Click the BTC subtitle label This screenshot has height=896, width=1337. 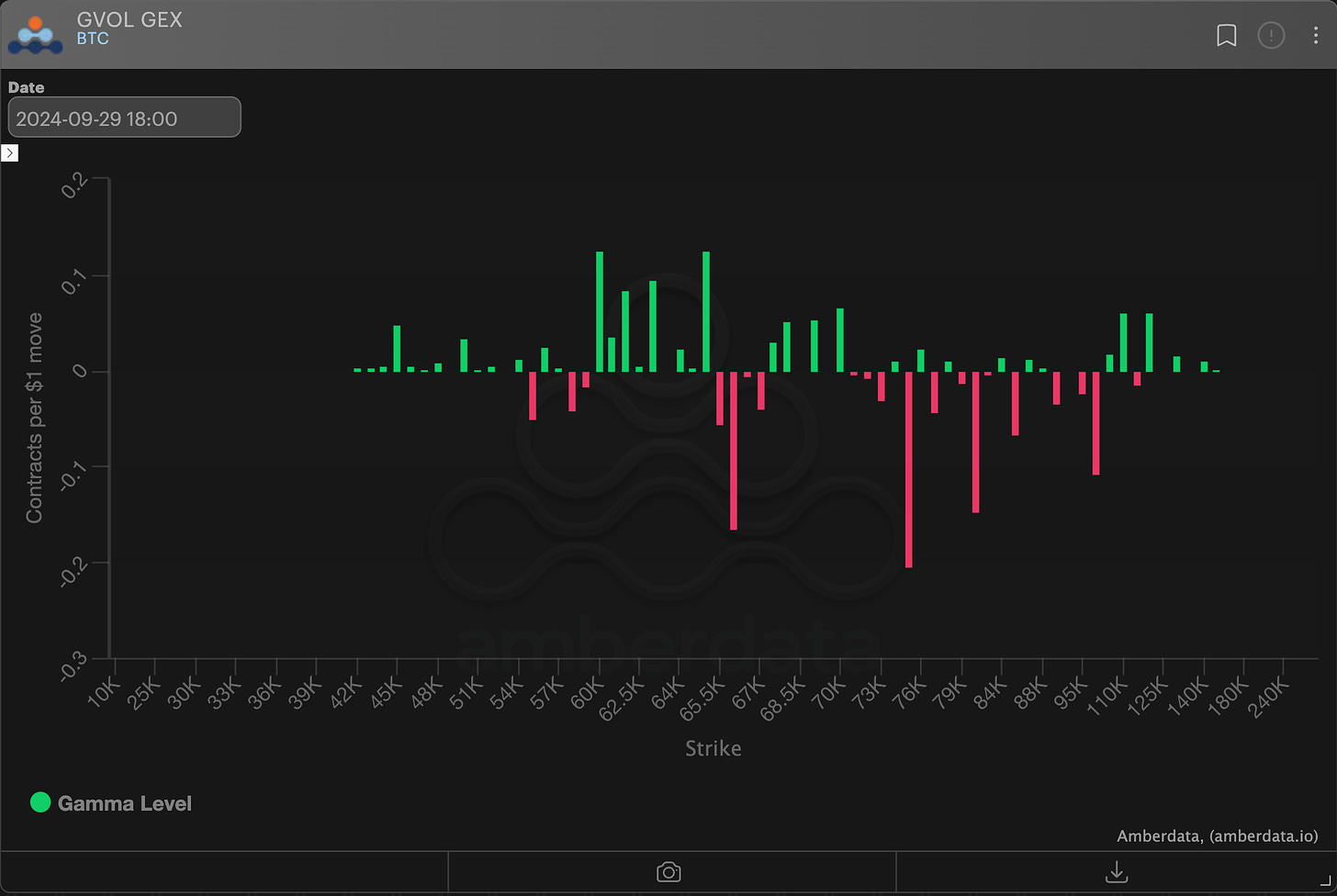[93, 39]
